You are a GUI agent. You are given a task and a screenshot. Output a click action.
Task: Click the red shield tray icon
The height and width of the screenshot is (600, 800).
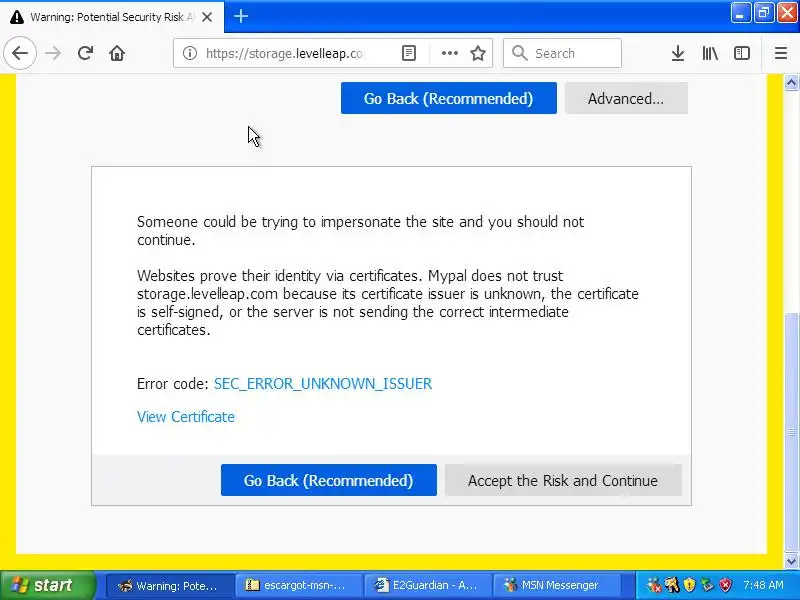coord(725,585)
